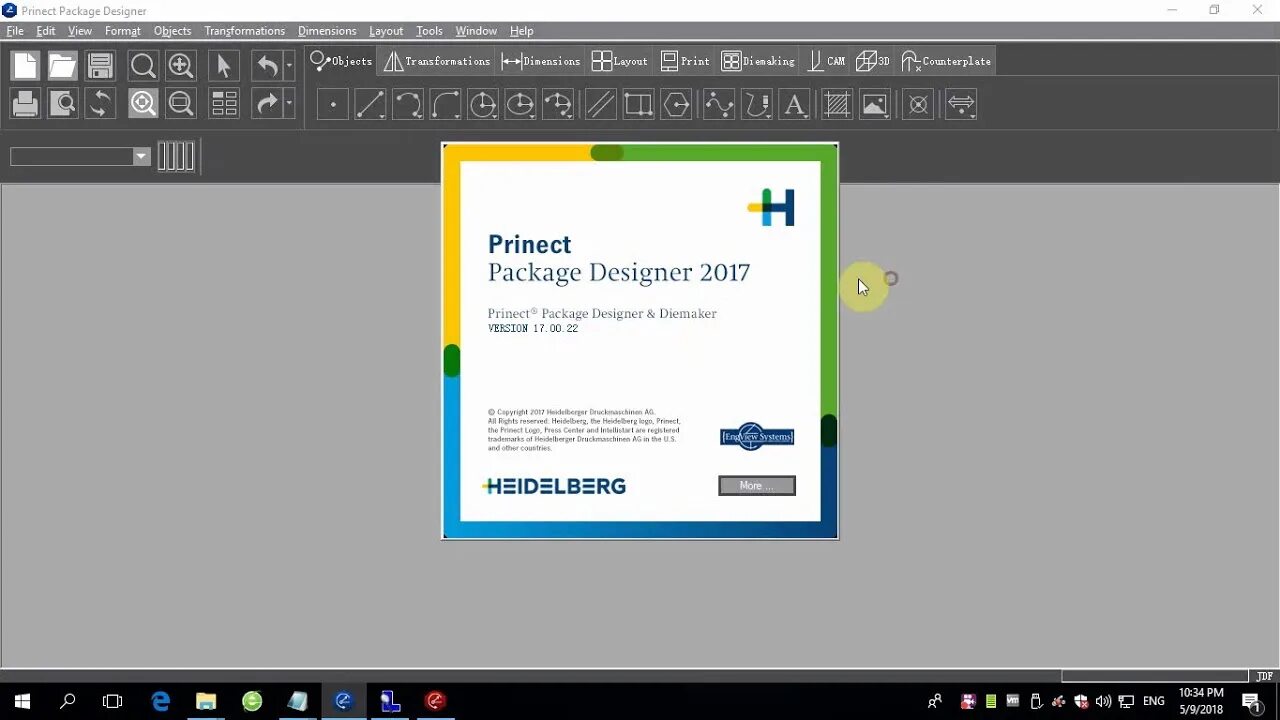Viewport: 1280px width, 720px height.
Task: Open the Transformations menu
Action: 244,31
